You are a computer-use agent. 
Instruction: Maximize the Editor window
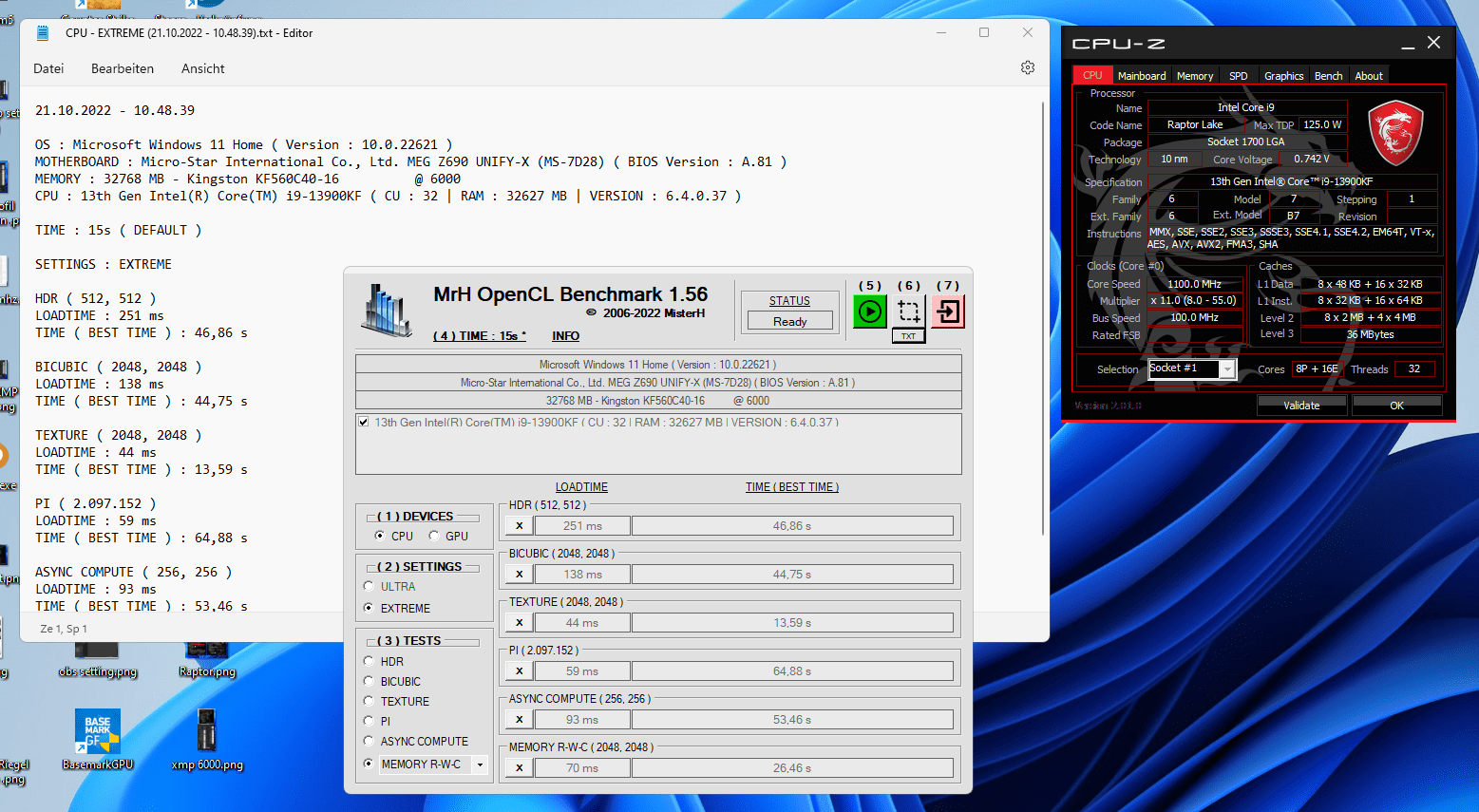(x=984, y=32)
